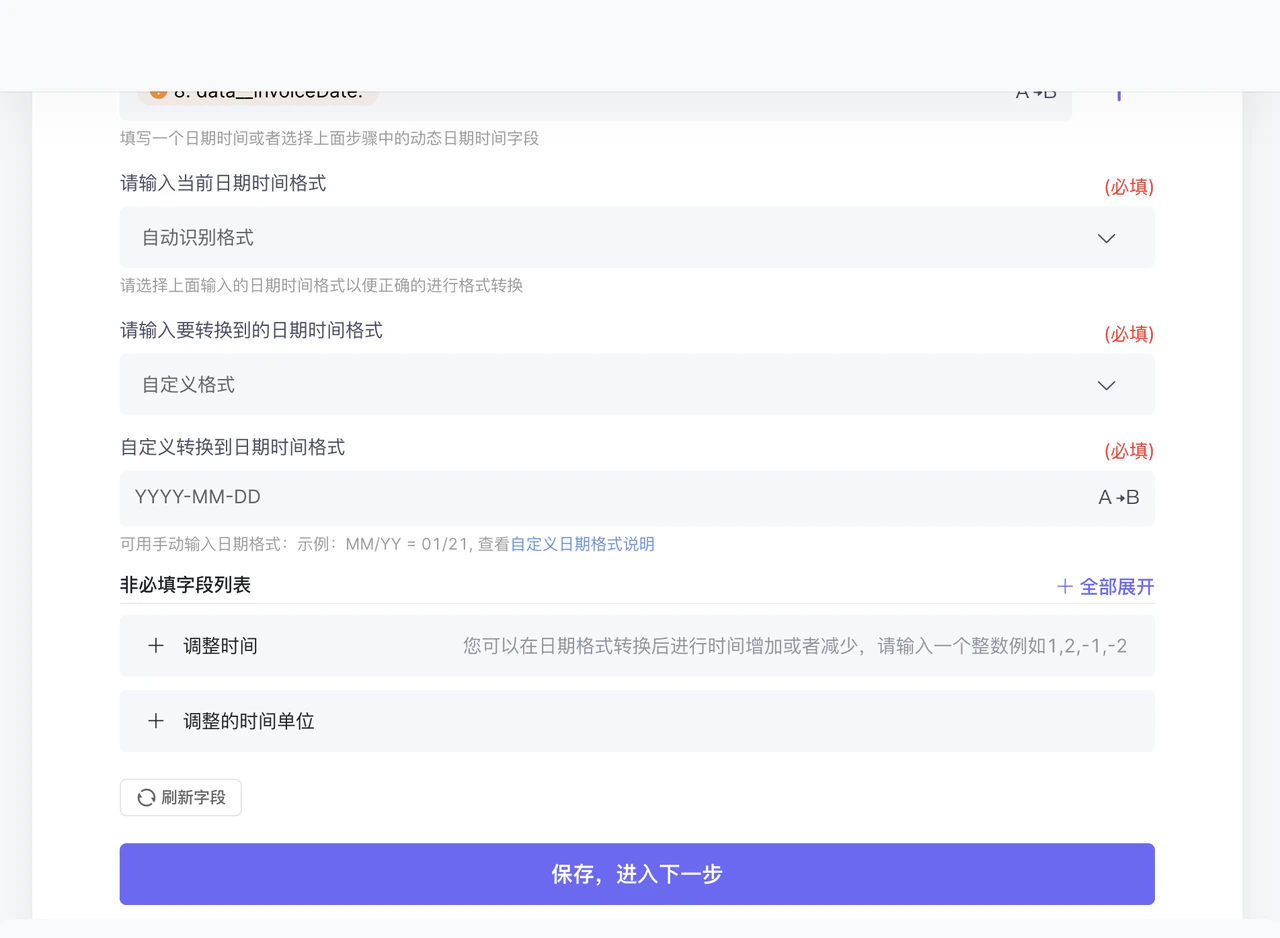1280x938 pixels.
Task: Click the plus icon beside 调整的时间单位
Action: (x=156, y=721)
